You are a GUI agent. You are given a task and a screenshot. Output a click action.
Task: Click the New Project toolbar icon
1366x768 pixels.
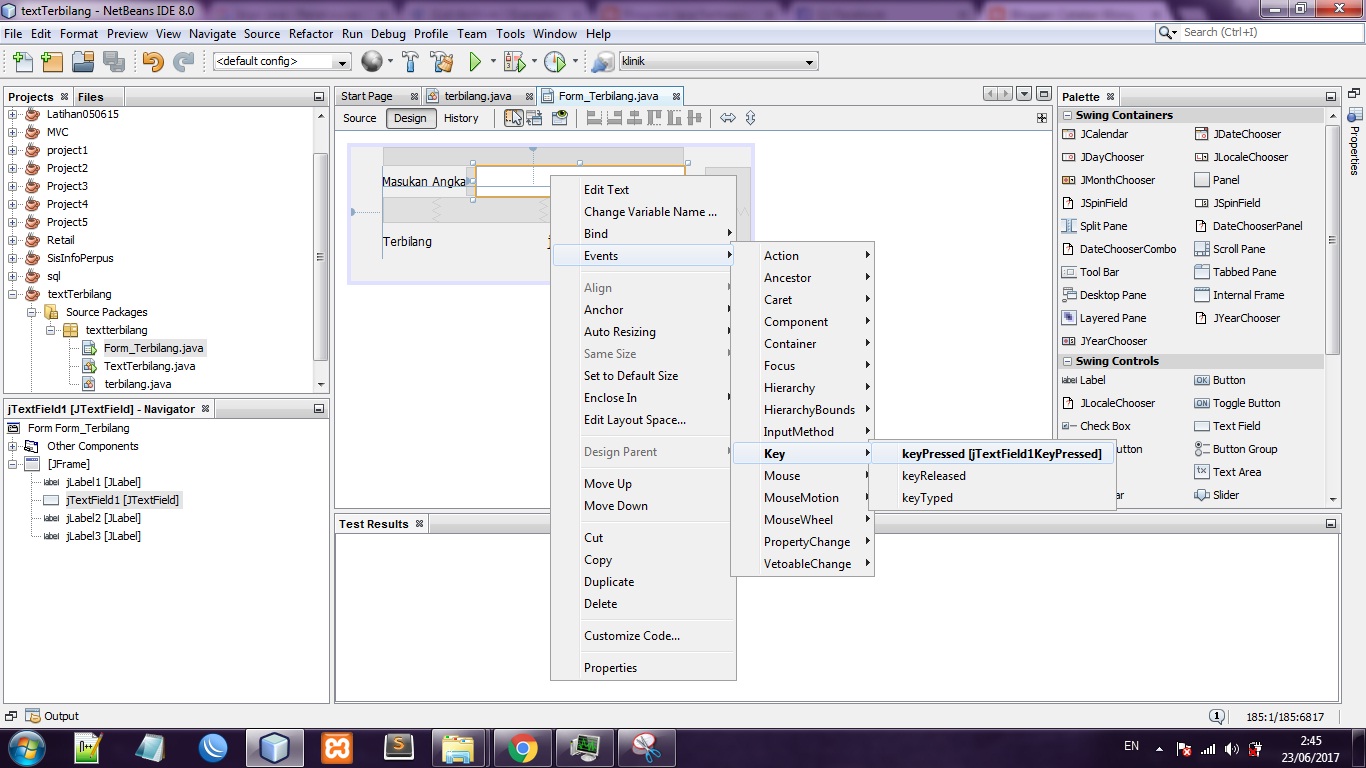pyautogui.click(x=51, y=61)
